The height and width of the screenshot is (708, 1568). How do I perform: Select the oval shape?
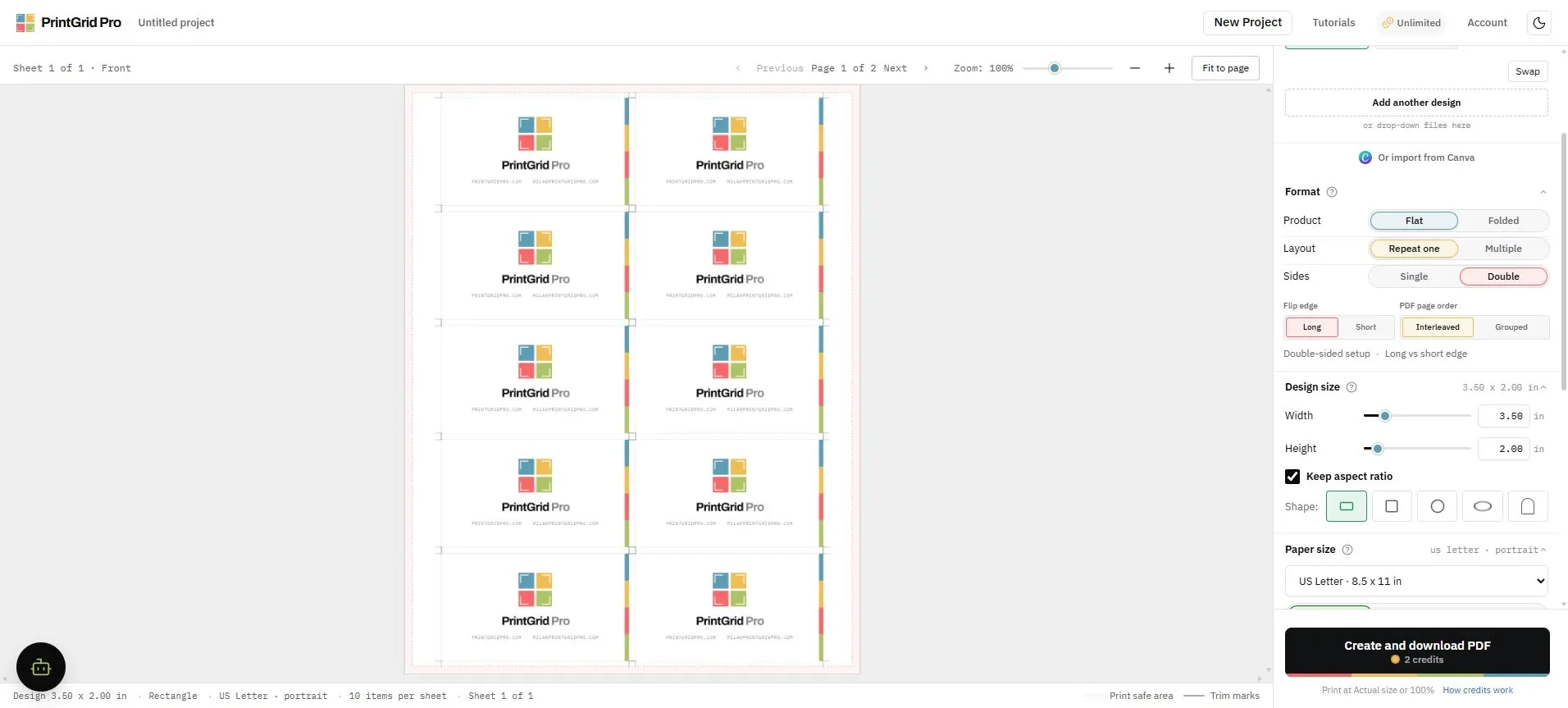click(1483, 506)
